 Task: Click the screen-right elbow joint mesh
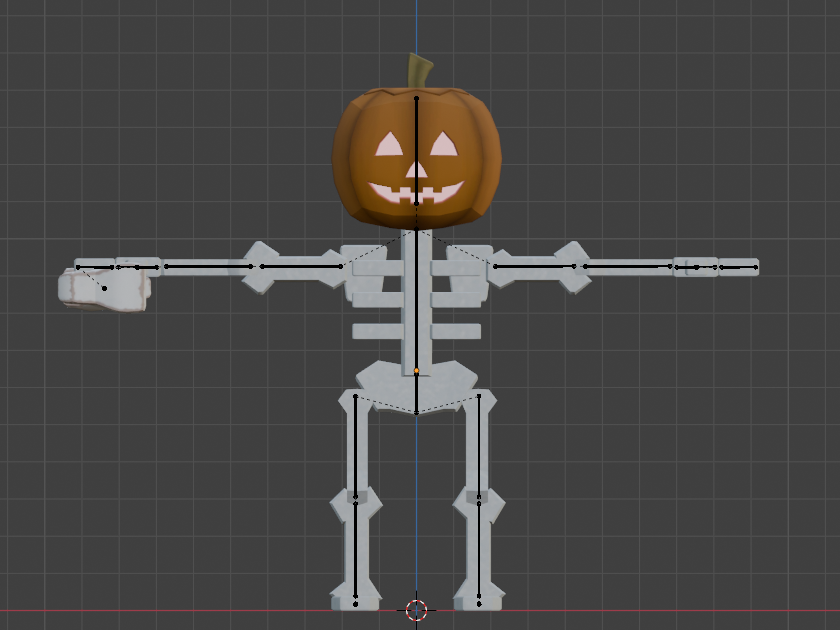[x=573, y=267]
